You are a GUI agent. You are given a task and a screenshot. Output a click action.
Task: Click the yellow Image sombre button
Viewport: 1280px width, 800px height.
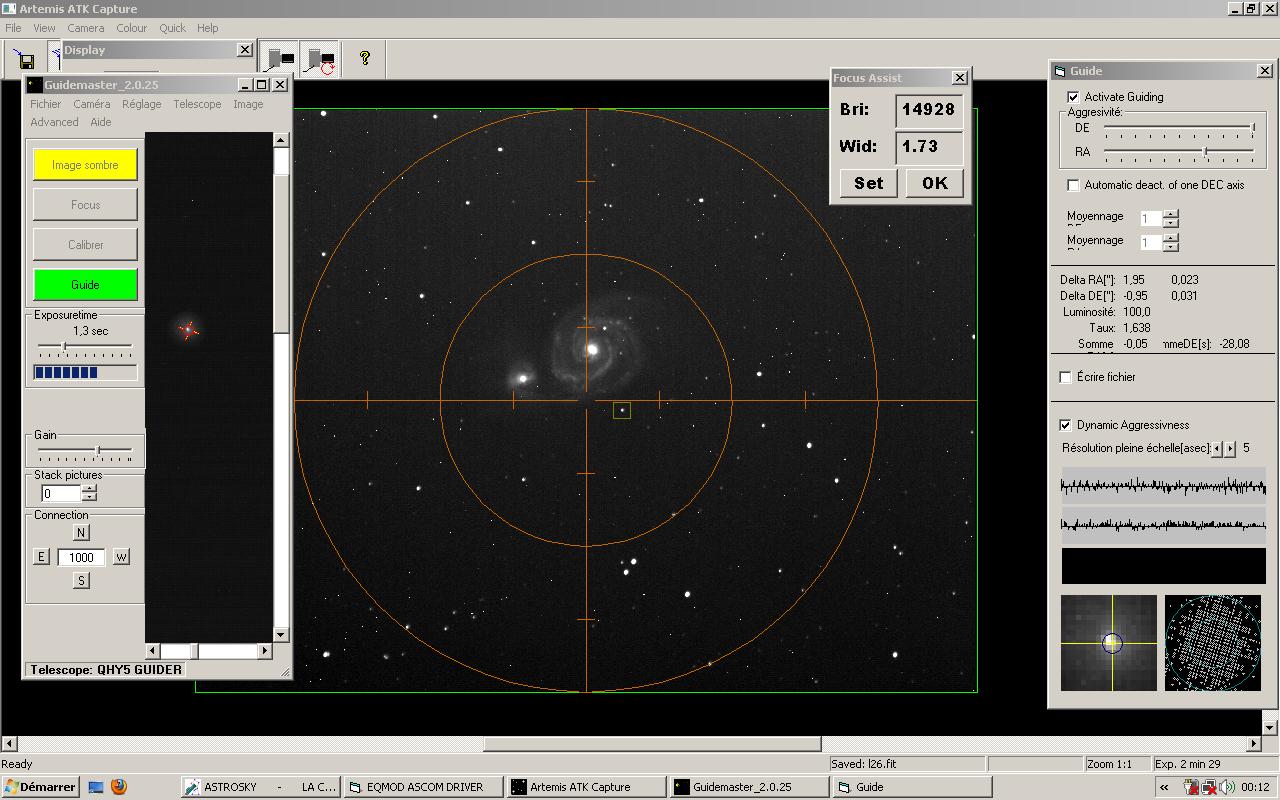pyautogui.click(x=85, y=165)
